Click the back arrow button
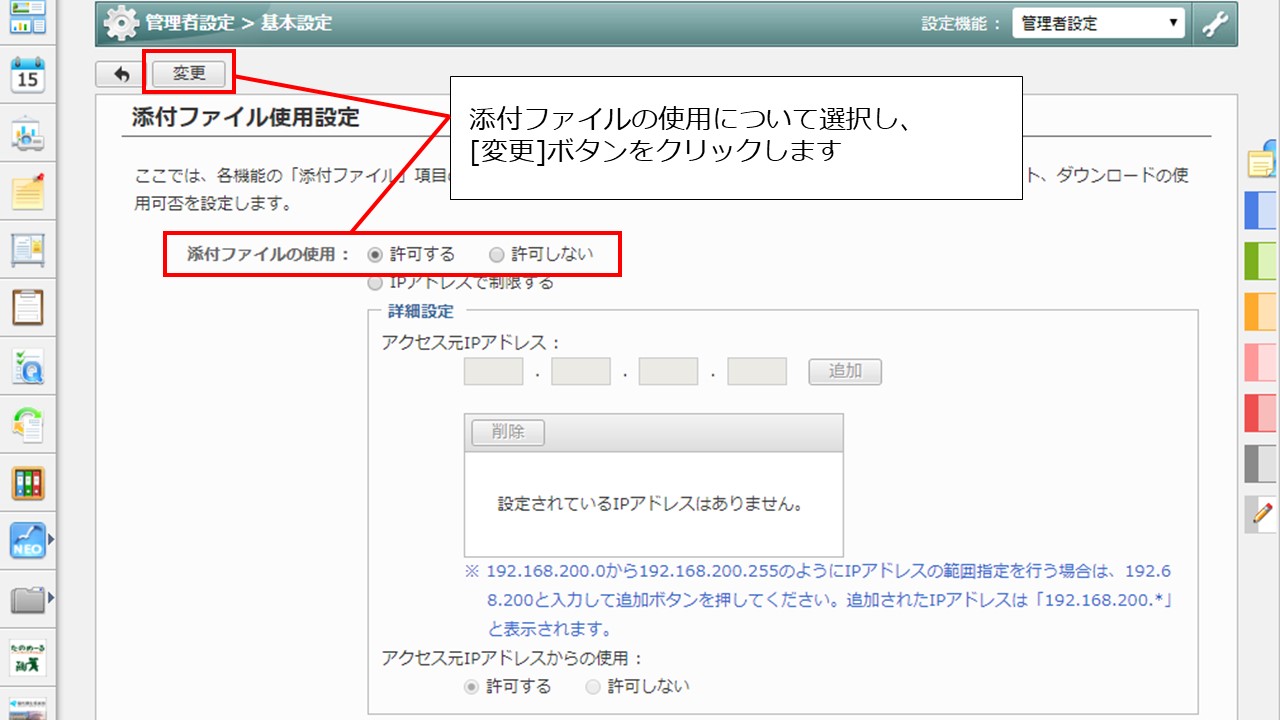 (121, 74)
